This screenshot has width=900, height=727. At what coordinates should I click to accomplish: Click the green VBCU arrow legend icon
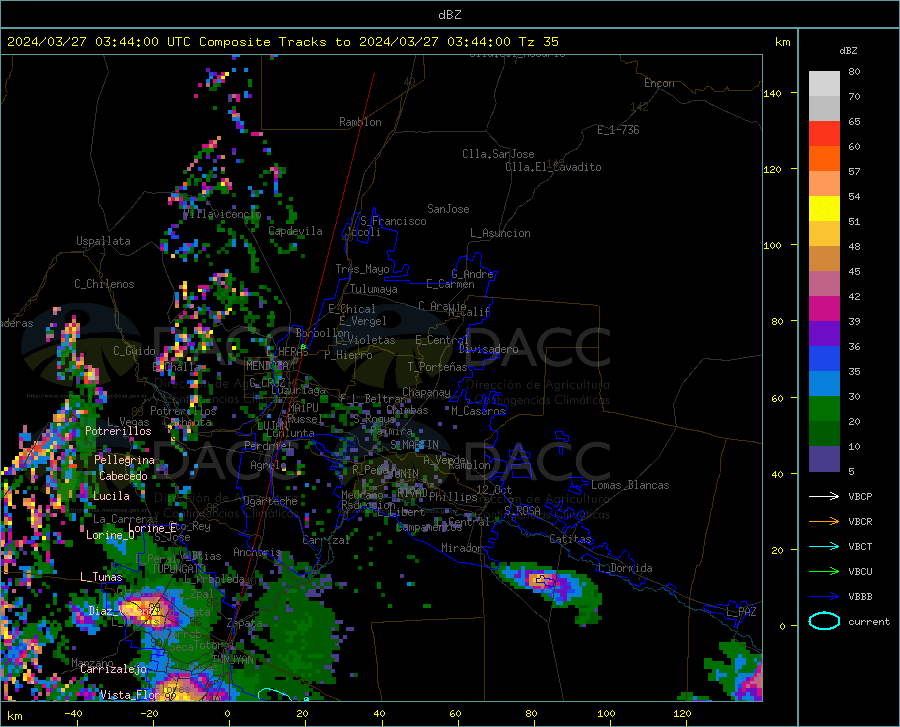pos(824,572)
